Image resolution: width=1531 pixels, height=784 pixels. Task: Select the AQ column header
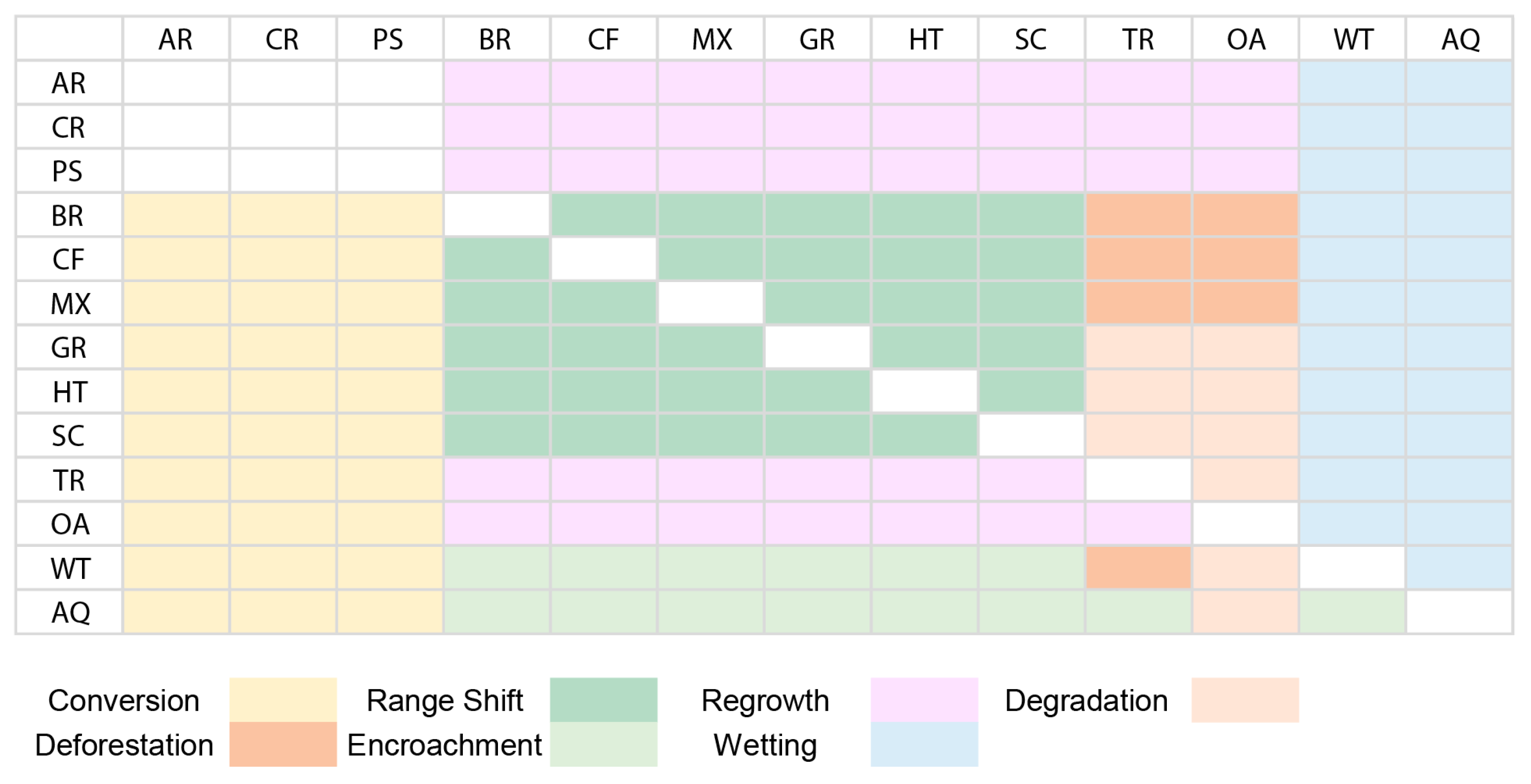(1460, 39)
